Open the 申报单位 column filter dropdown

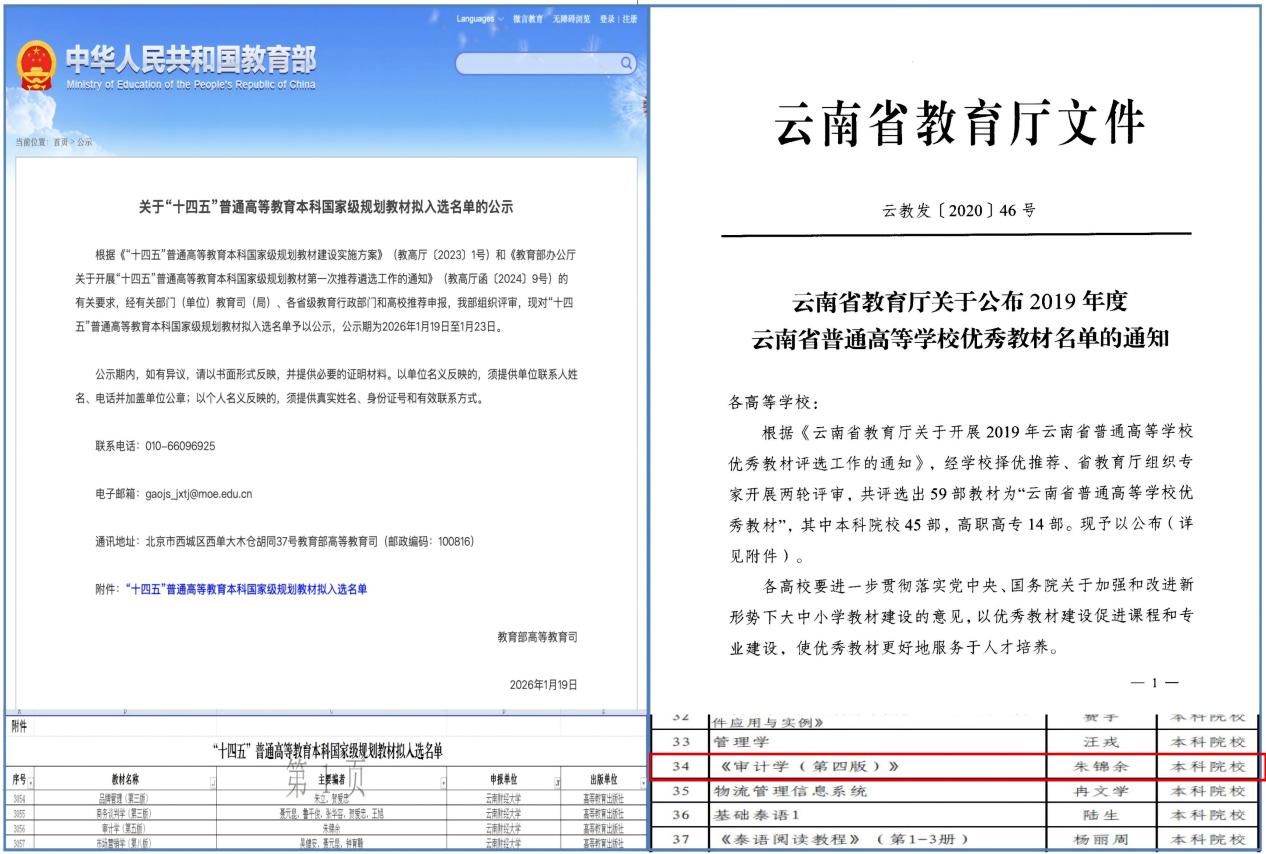[x=555, y=784]
